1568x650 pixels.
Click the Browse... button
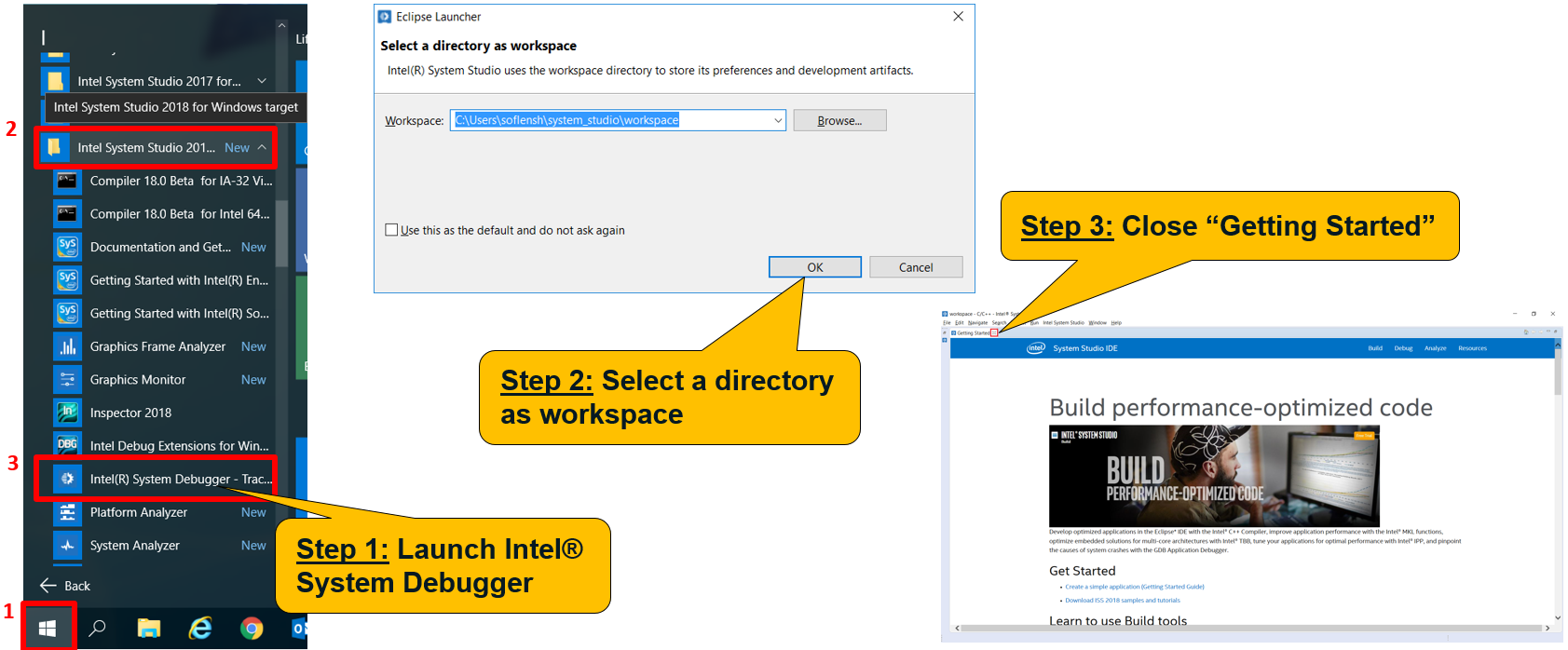point(839,120)
